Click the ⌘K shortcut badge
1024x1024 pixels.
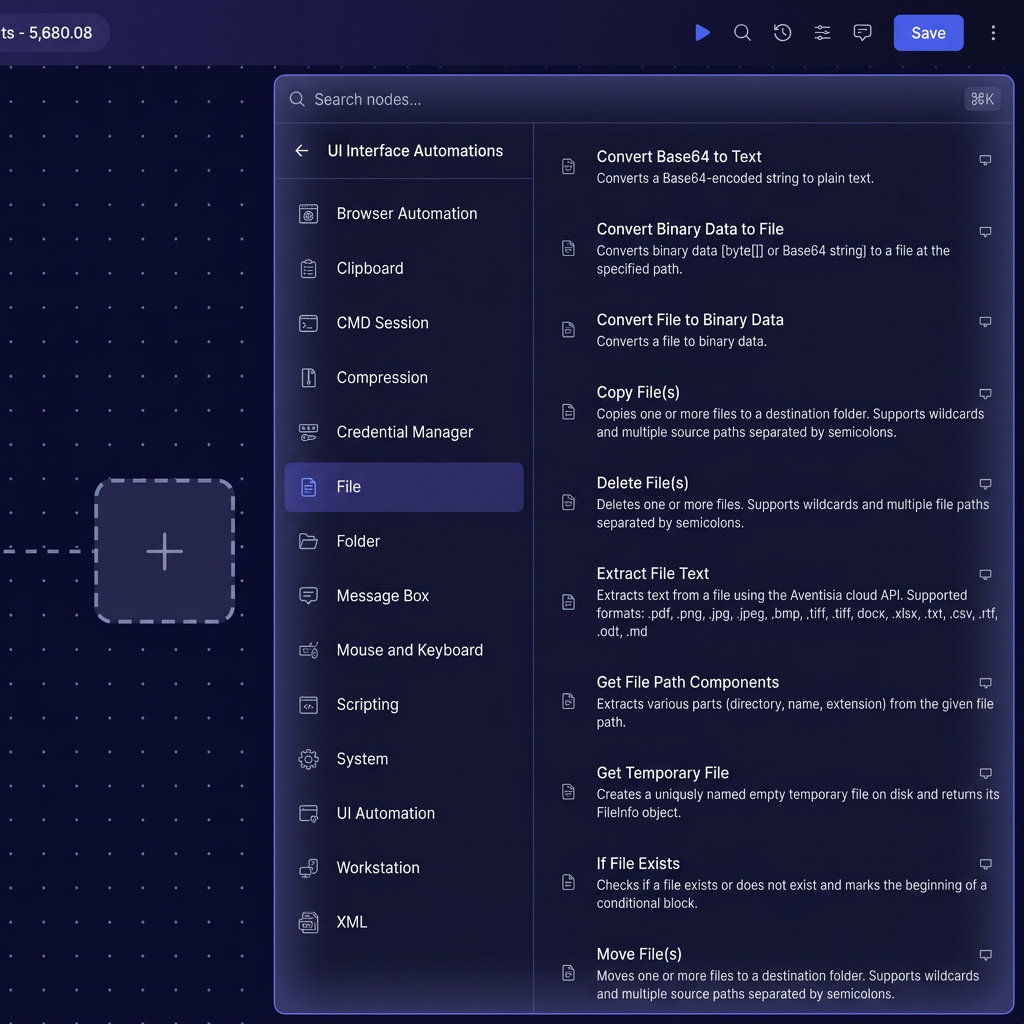click(982, 99)
